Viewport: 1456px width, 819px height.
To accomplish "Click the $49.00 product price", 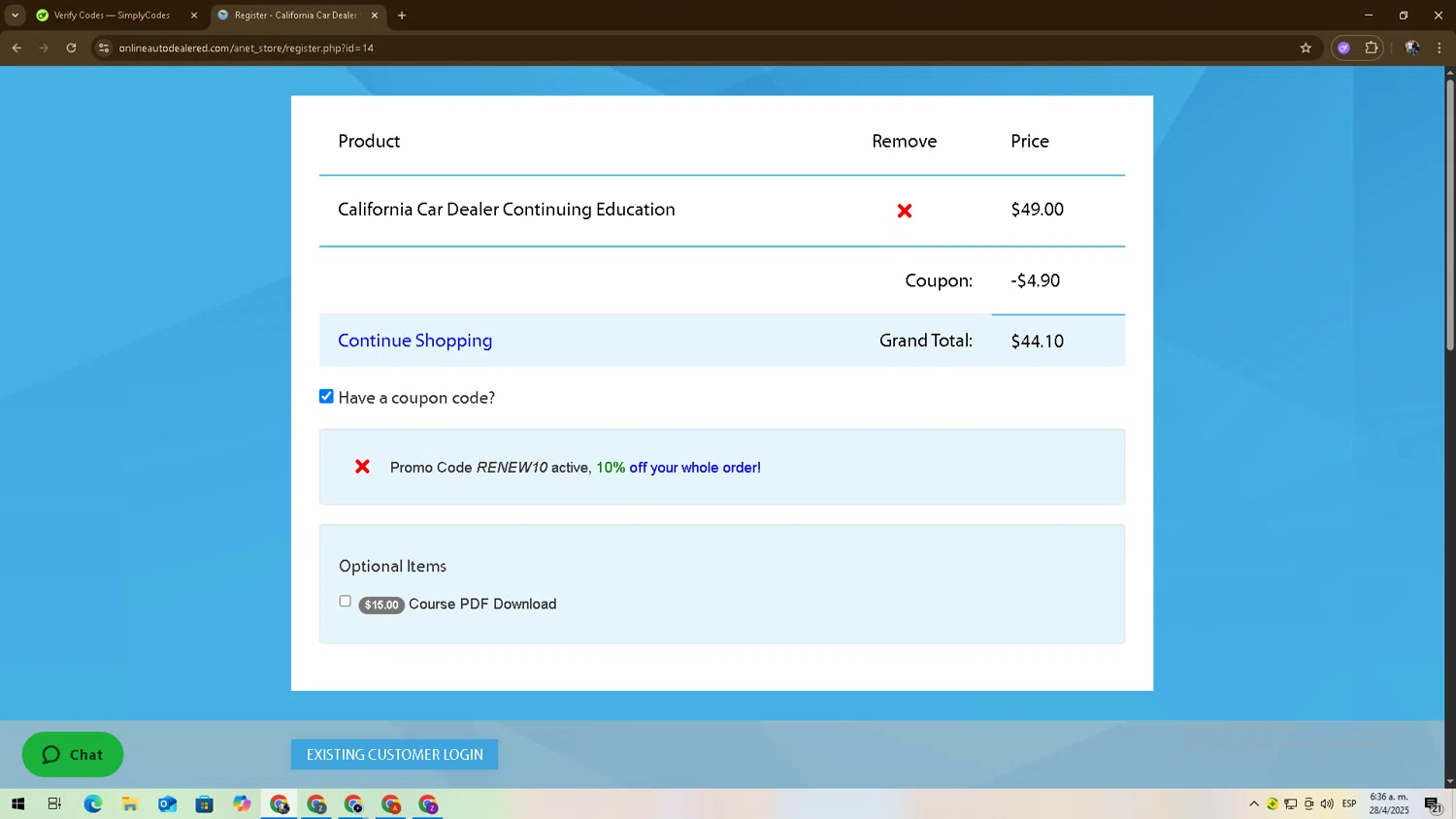I will click(x=1037, y=210).
